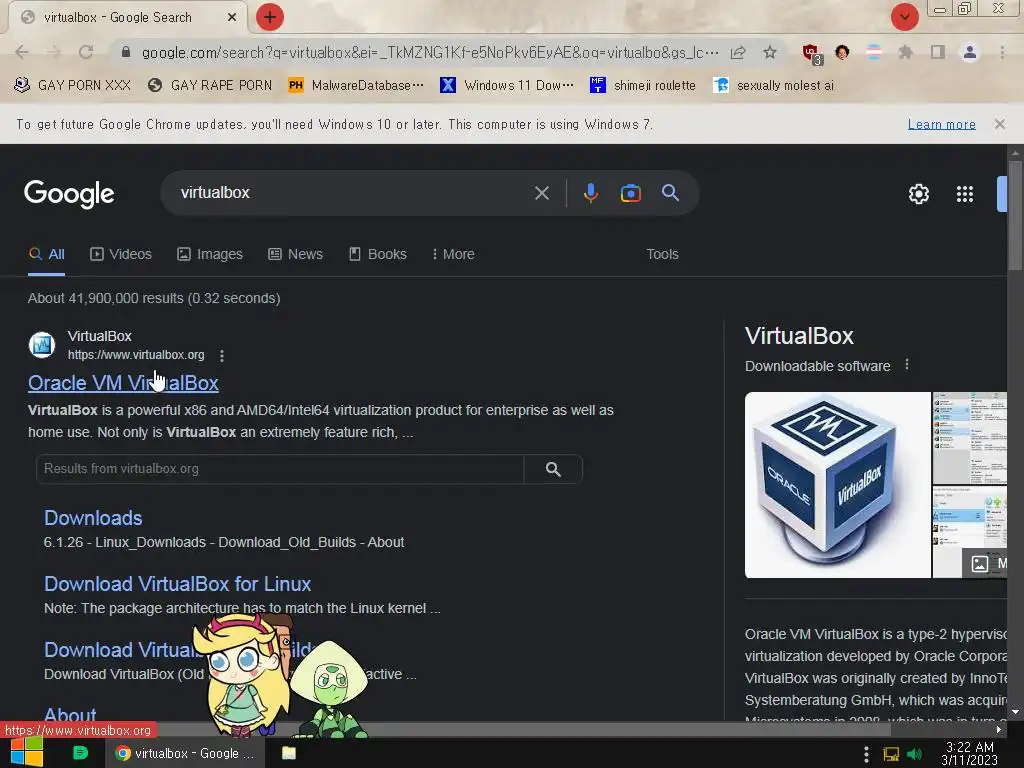Click the share page icon in address bar
1024x768 pixels.
[x=738, y=52]
